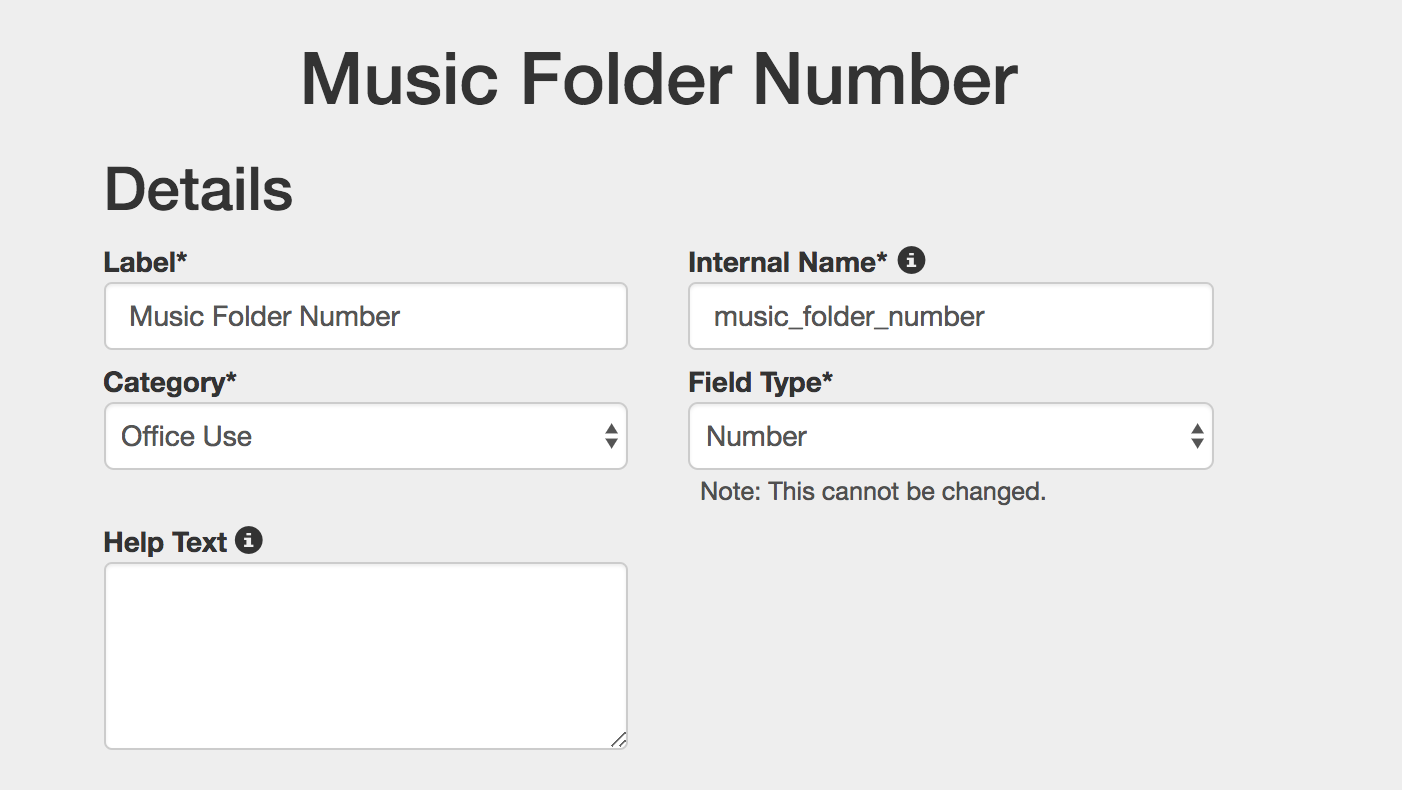Click the Label* field caption

146,262
